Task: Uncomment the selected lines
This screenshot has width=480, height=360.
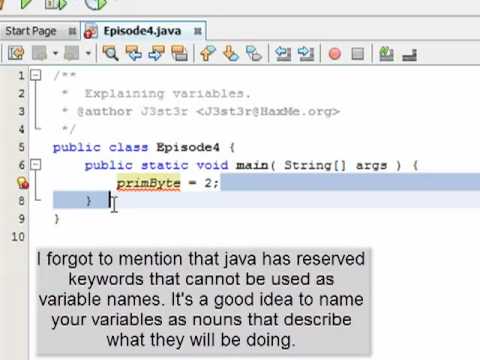Action: [x=409, y=55]
